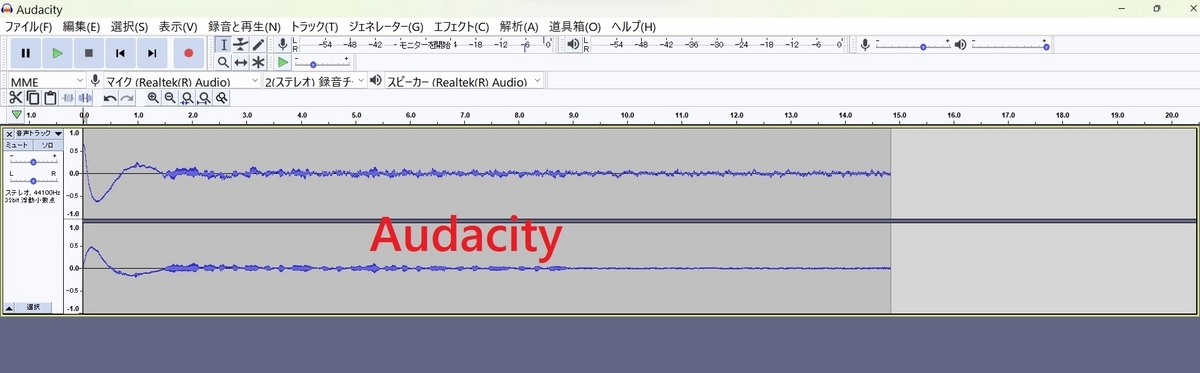Screen dimensions: 1200x373
Task: Open the 録音と再生(N) menu
Action: [x=244, y=26]
